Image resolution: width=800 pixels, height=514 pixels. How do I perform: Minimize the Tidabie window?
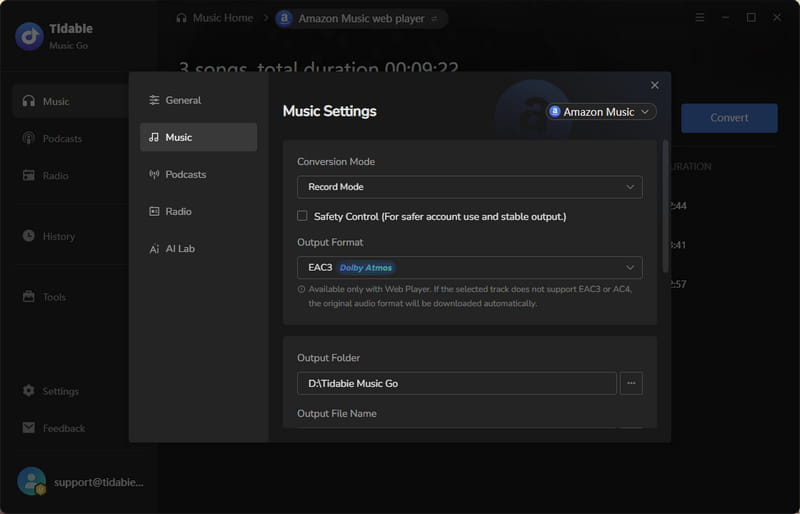725,18
